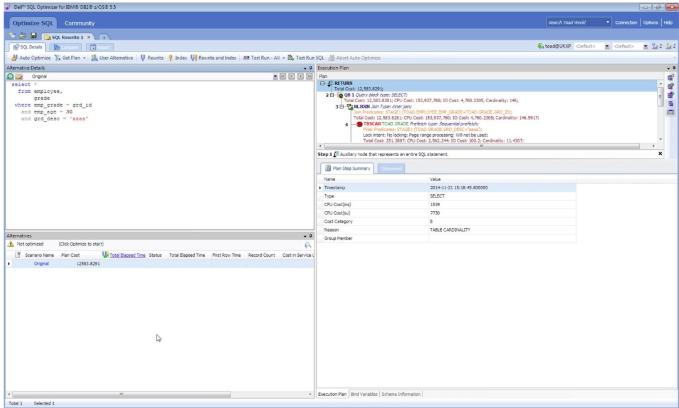Click the save disk icon
679x408 pixels.
(x=33, y=36)
